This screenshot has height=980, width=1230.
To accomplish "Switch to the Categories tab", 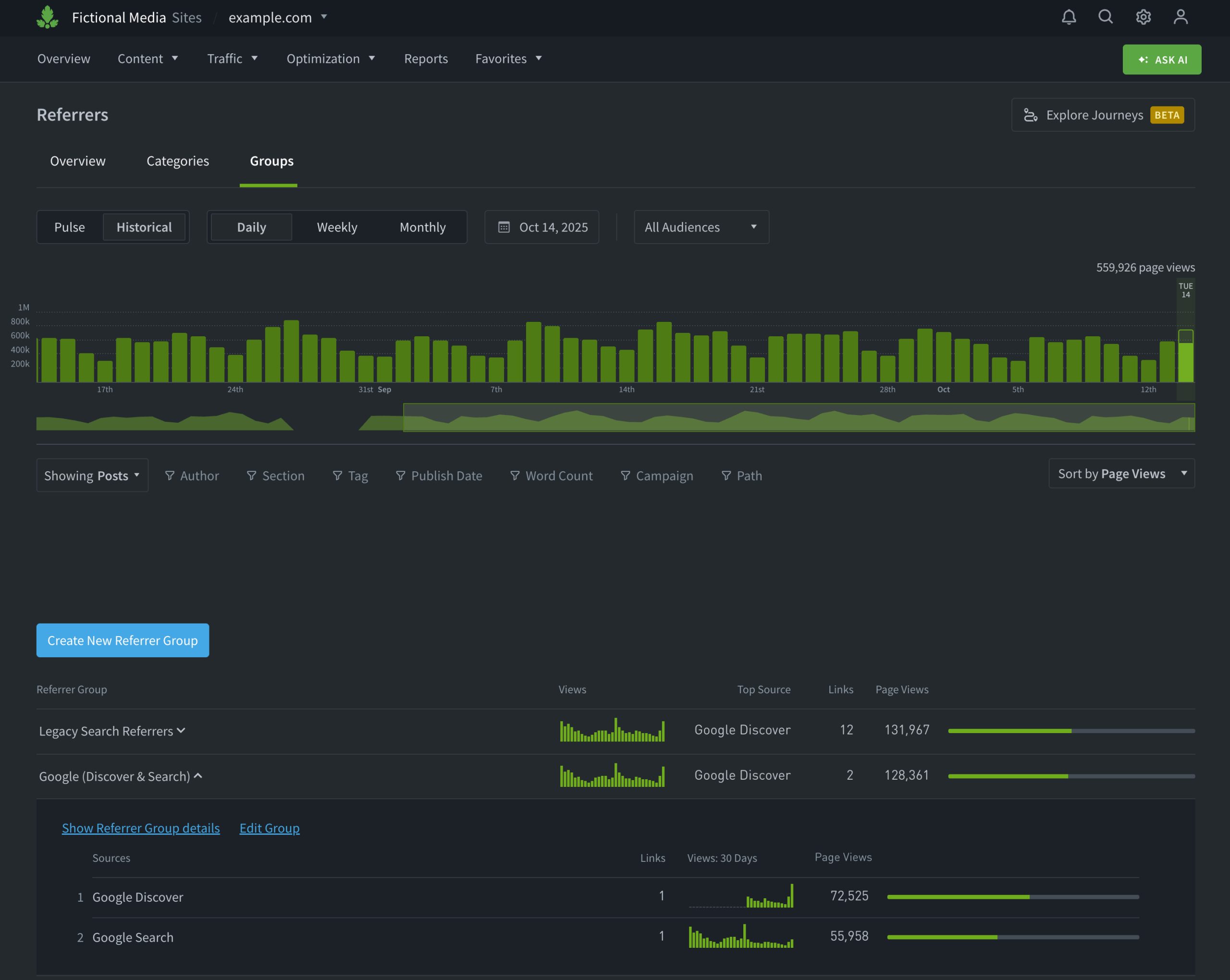I will coord(177,161).
